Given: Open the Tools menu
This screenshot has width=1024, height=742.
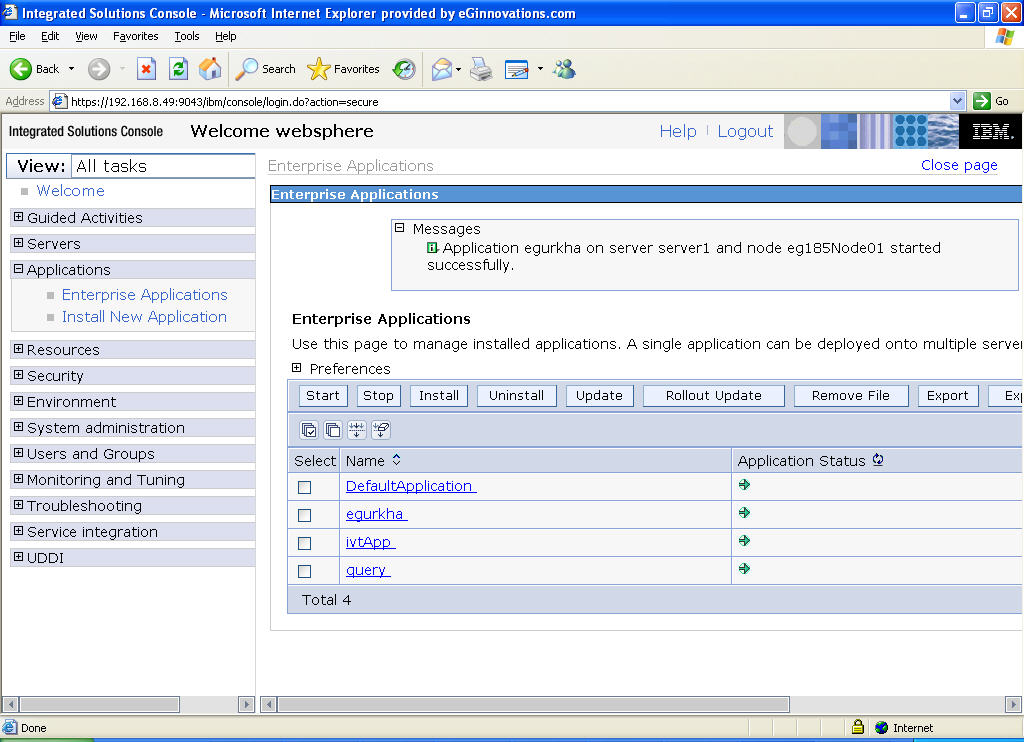Looking at the screenshot, I should tap(187, 36).
